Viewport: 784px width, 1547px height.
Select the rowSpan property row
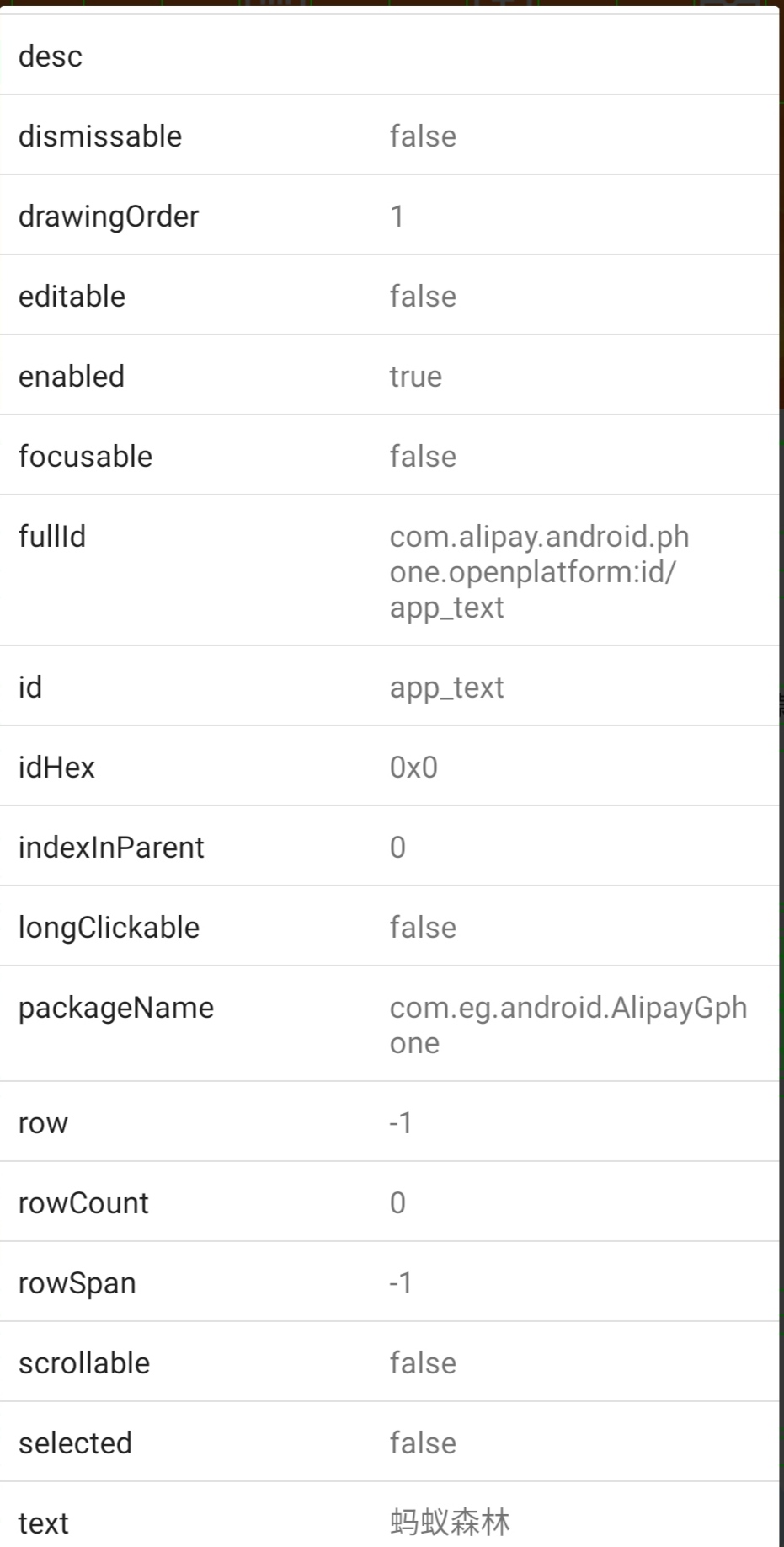[x=389, y=1282]
